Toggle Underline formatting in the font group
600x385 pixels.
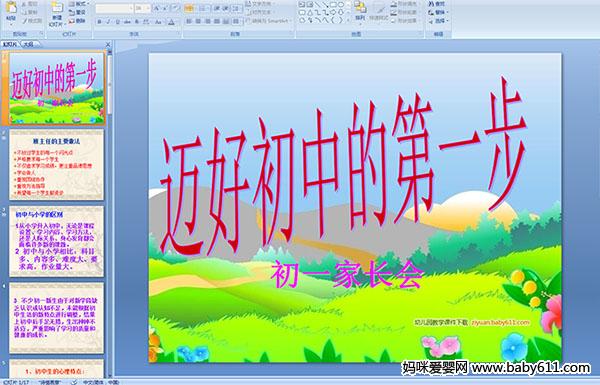point(117,22)
